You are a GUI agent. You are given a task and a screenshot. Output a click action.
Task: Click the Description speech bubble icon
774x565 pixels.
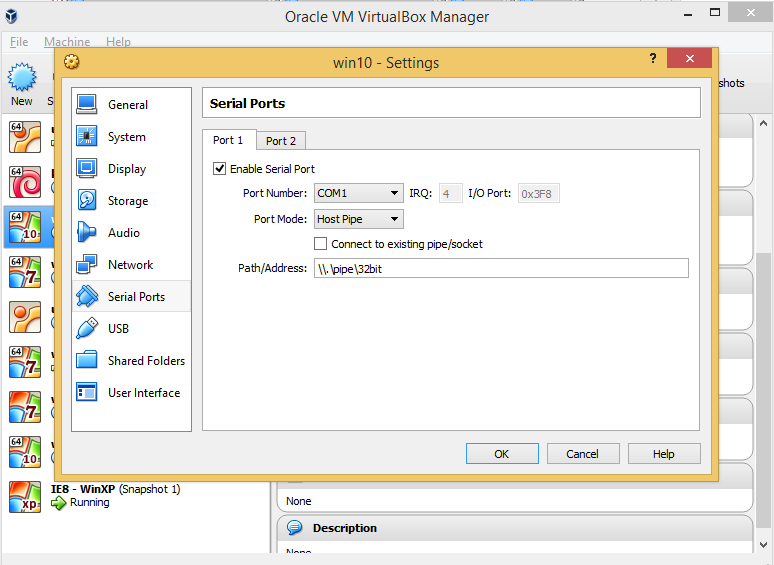coord(295,527)
